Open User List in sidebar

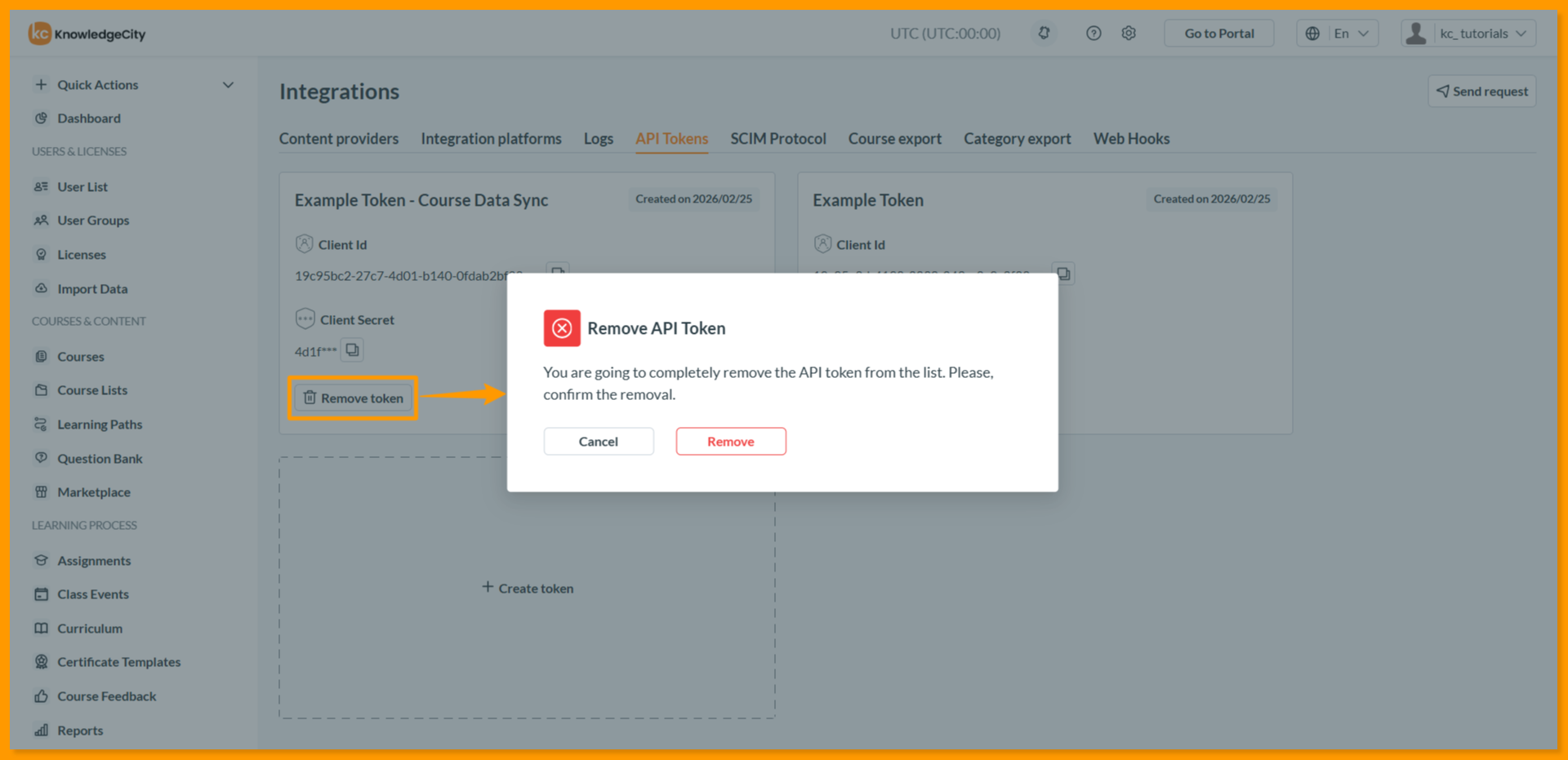[82, 187]
